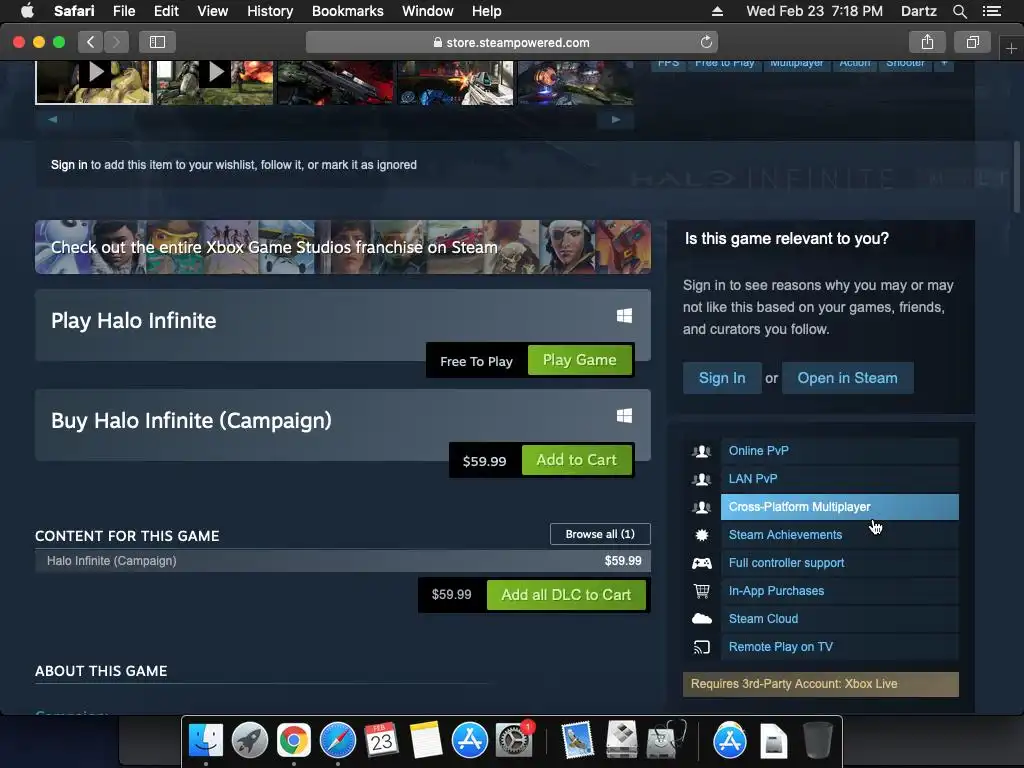The image size is (1024, 768).
Task: Click the Remote Play cast icon
Action: click(701, 647)
